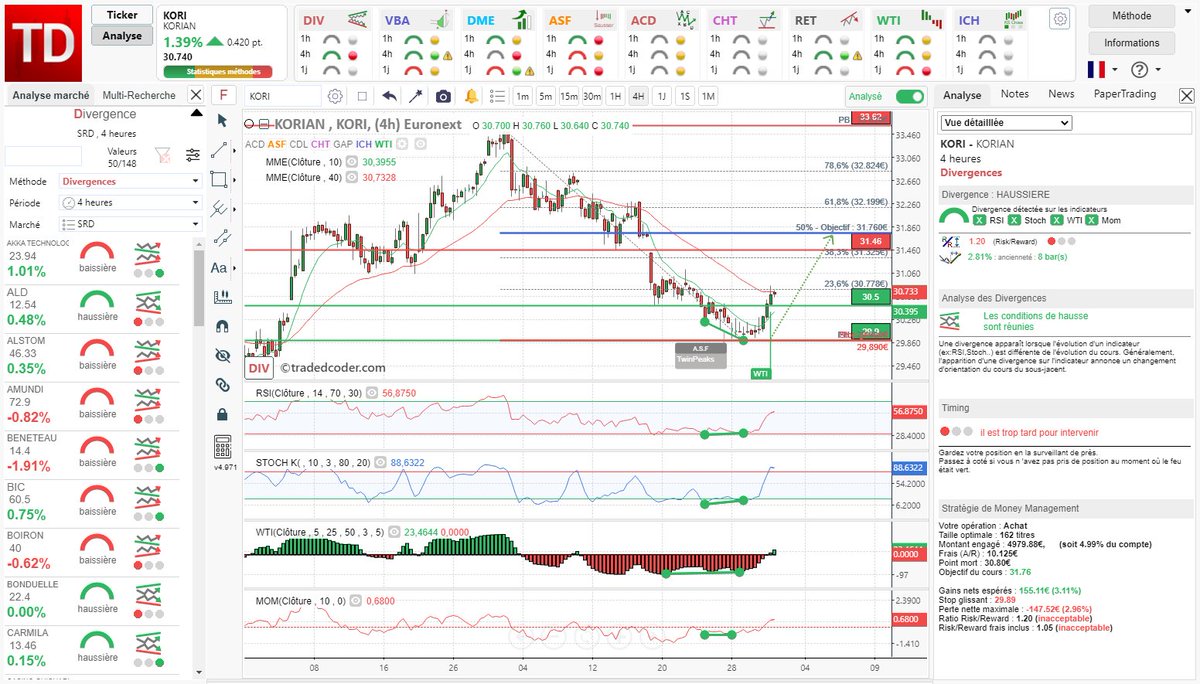Image resolution: width=1200 pixels, height=684 pixels.
Task: Toggle the ICH indicator label on chart
Action: point(364,144)
